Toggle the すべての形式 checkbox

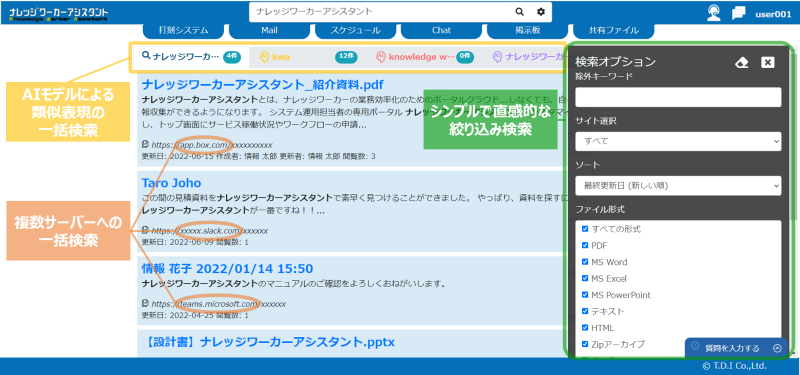click(585, 229)
